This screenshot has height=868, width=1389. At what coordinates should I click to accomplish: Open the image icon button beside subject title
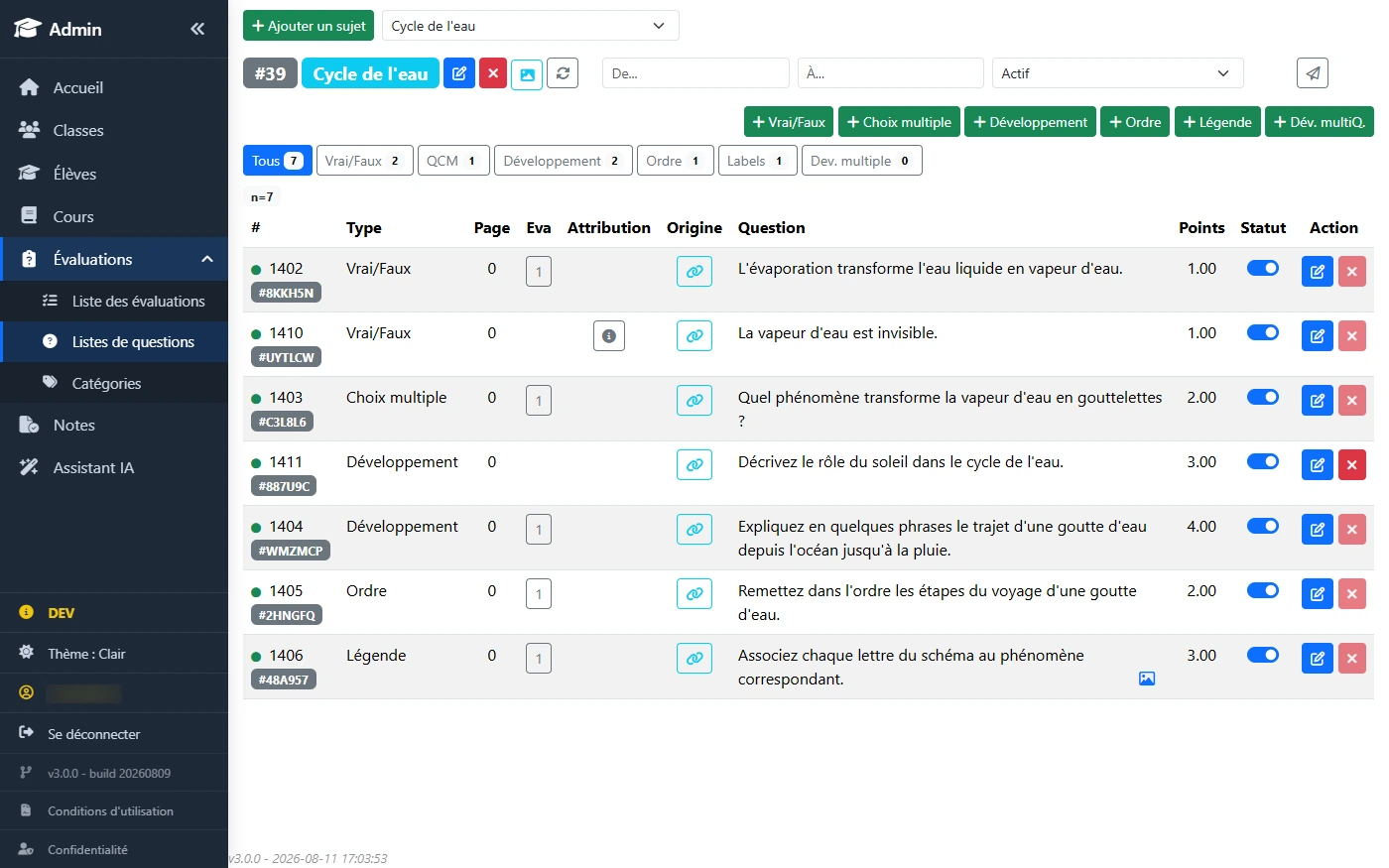(527, 74)
